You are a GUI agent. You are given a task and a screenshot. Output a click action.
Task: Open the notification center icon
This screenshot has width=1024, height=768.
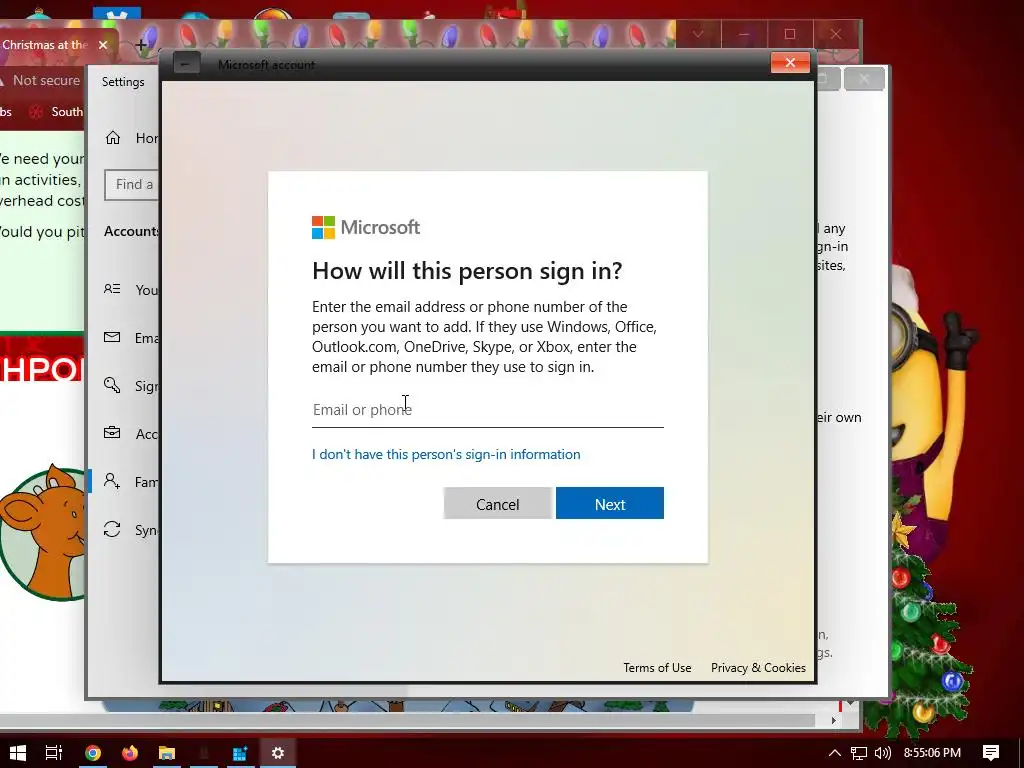pos(991,753)
